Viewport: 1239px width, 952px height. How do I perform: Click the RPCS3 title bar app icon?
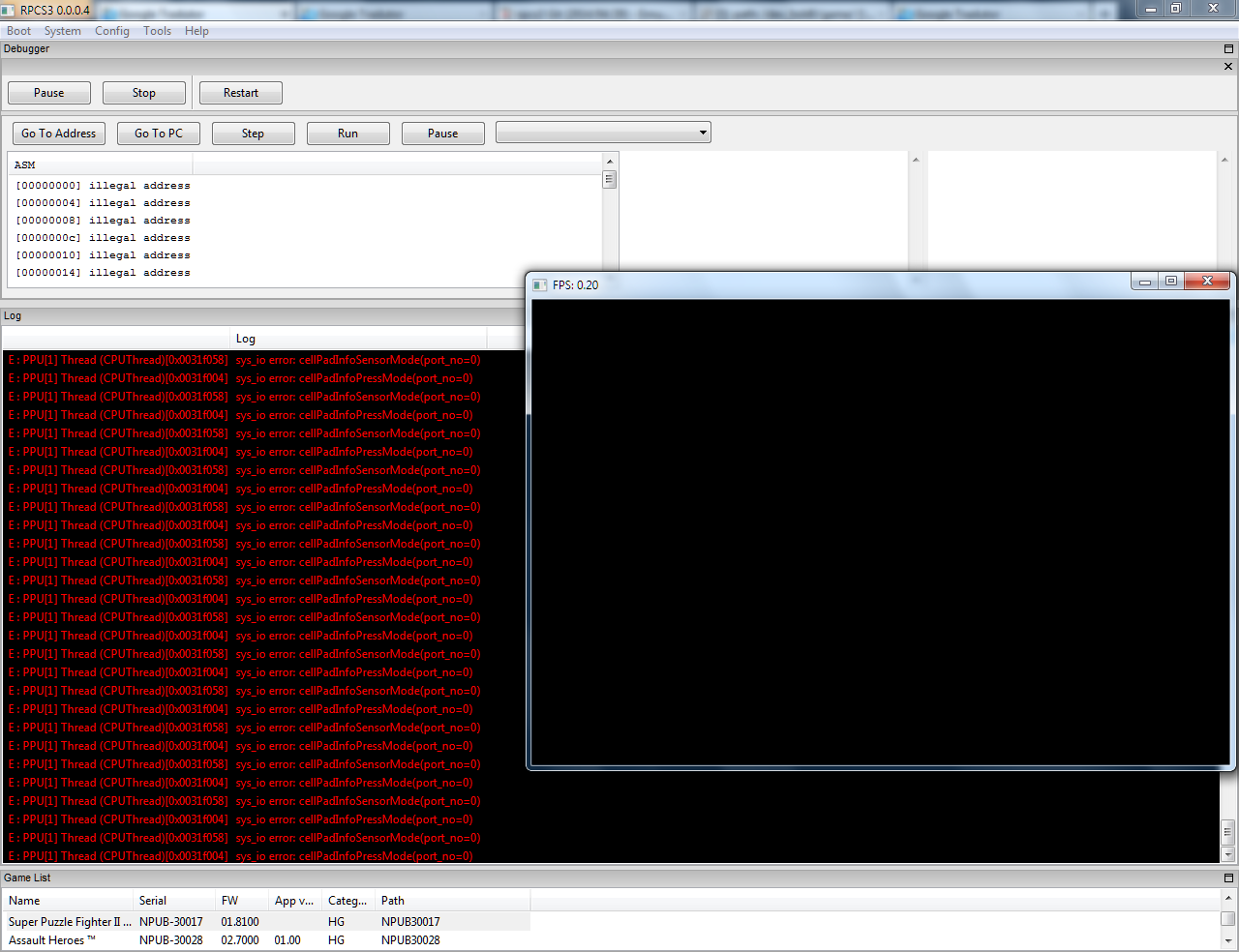tap(9, 10)
